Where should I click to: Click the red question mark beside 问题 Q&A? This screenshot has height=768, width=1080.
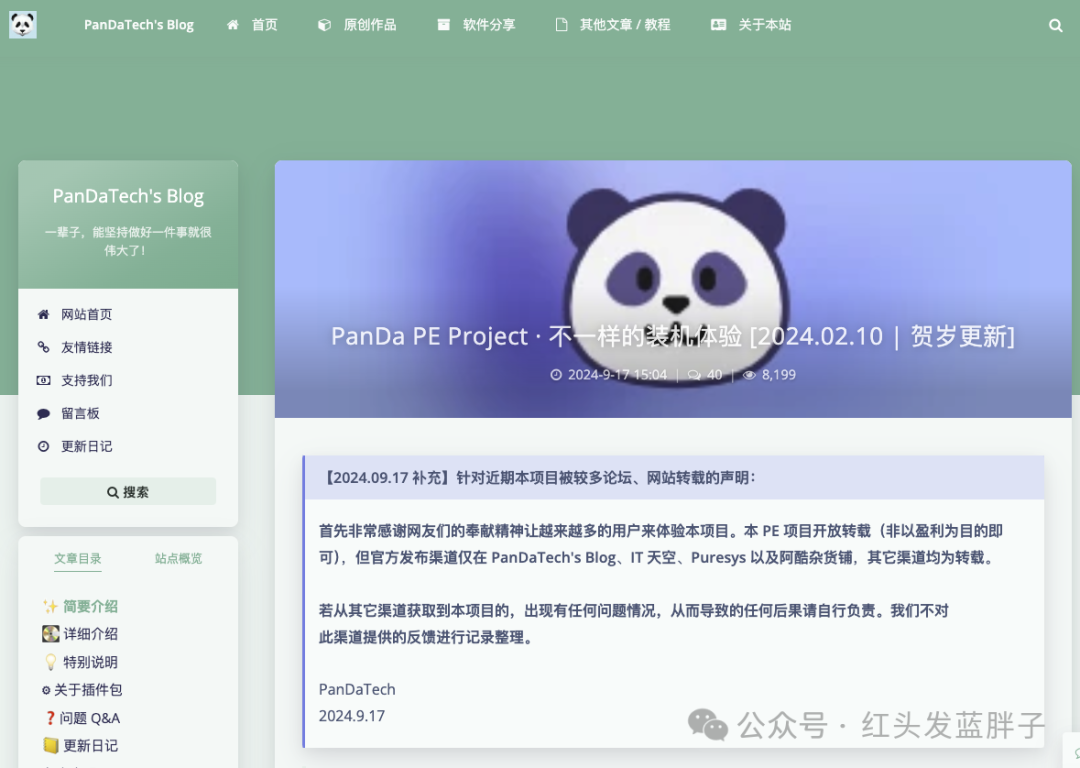(50, 718)
